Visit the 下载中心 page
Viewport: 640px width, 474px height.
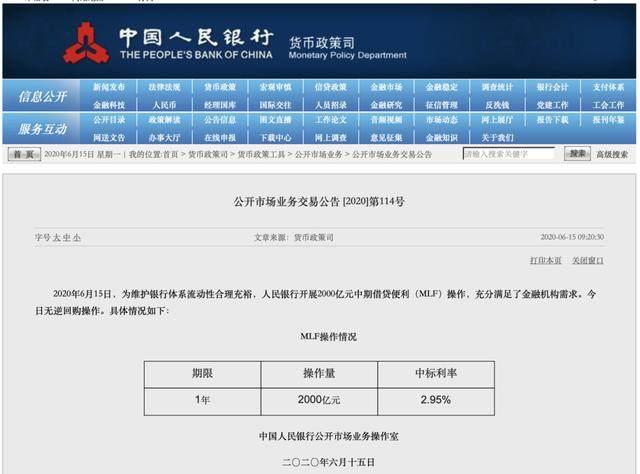tap(276, 138)
